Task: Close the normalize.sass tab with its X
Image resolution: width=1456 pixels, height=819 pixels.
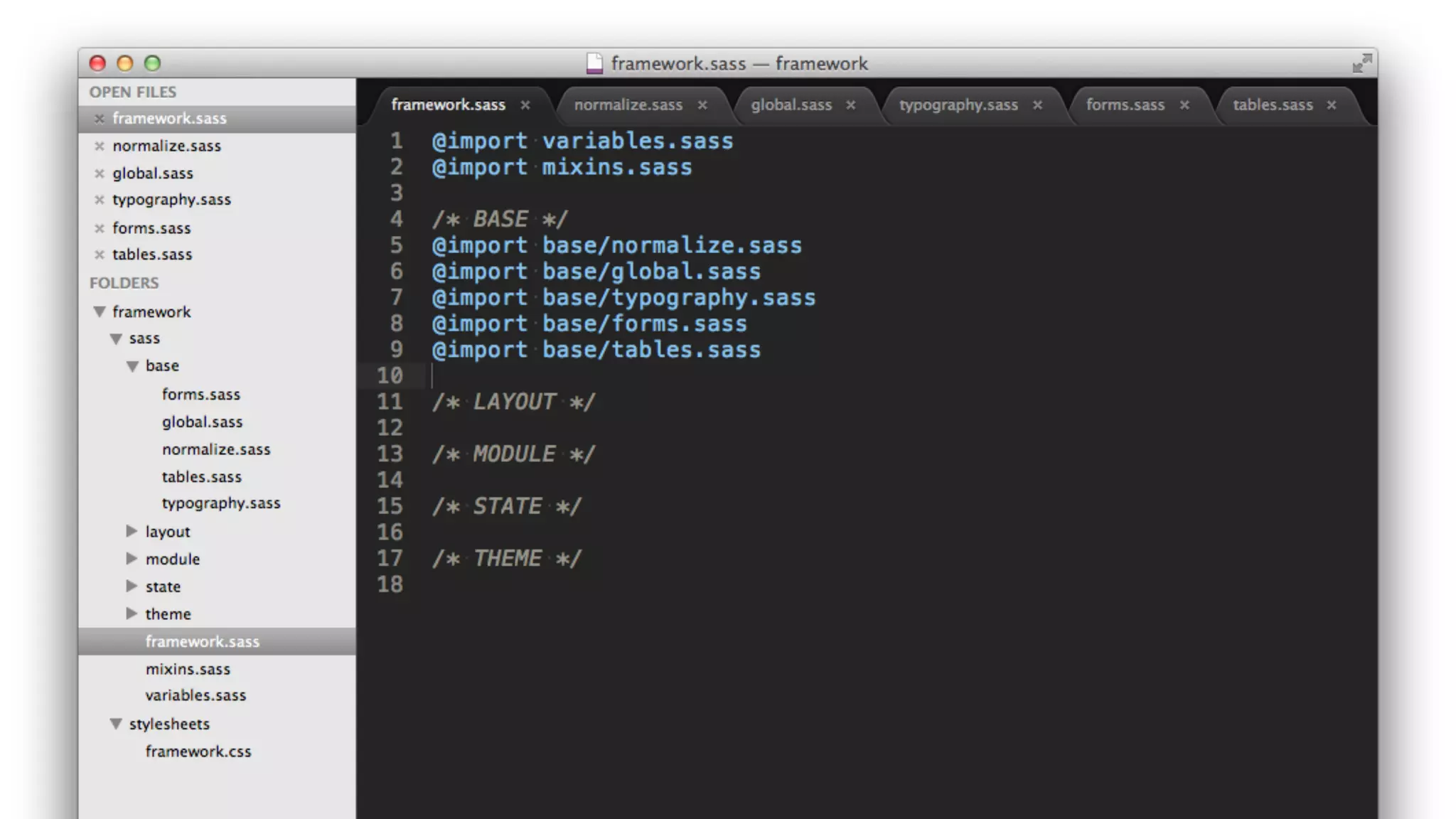Action: [702, 105]
